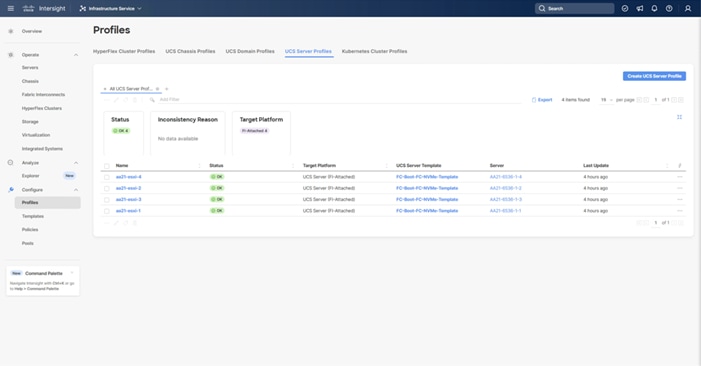Click the Status column header
Viewport: 701px width, 366px height.
(216, 165)
